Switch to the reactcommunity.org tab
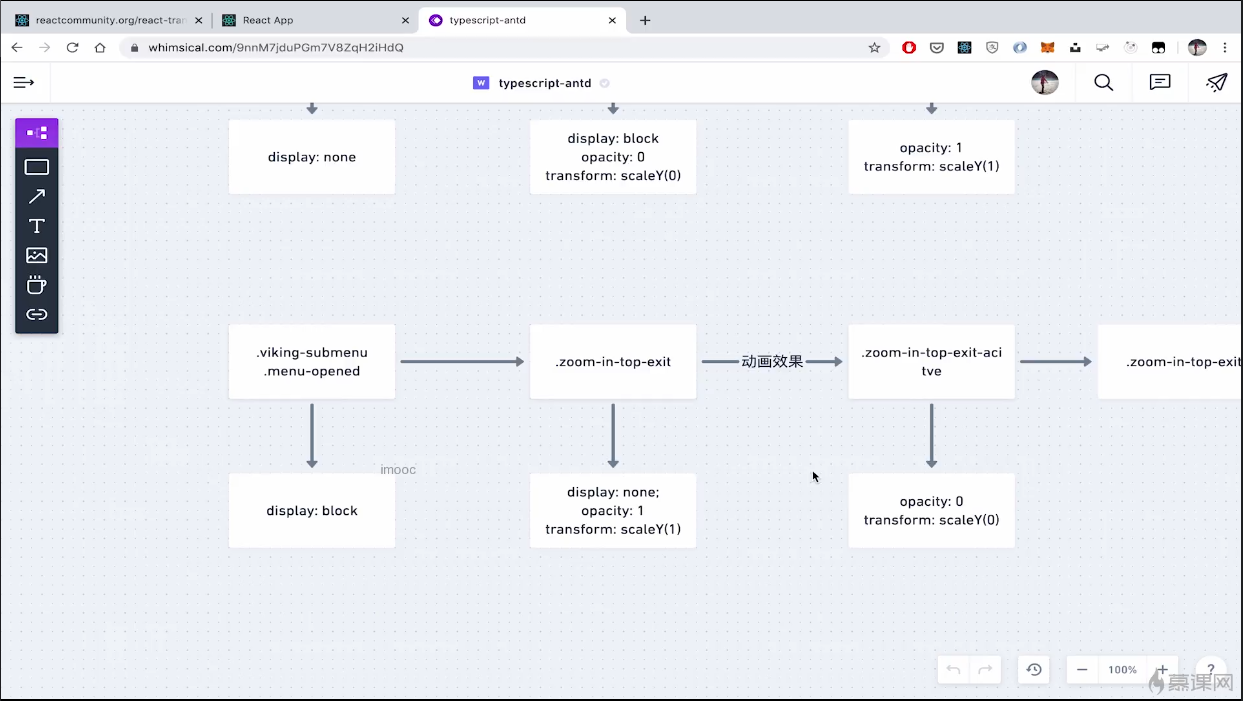The image size is (1243, 701). 105,20
